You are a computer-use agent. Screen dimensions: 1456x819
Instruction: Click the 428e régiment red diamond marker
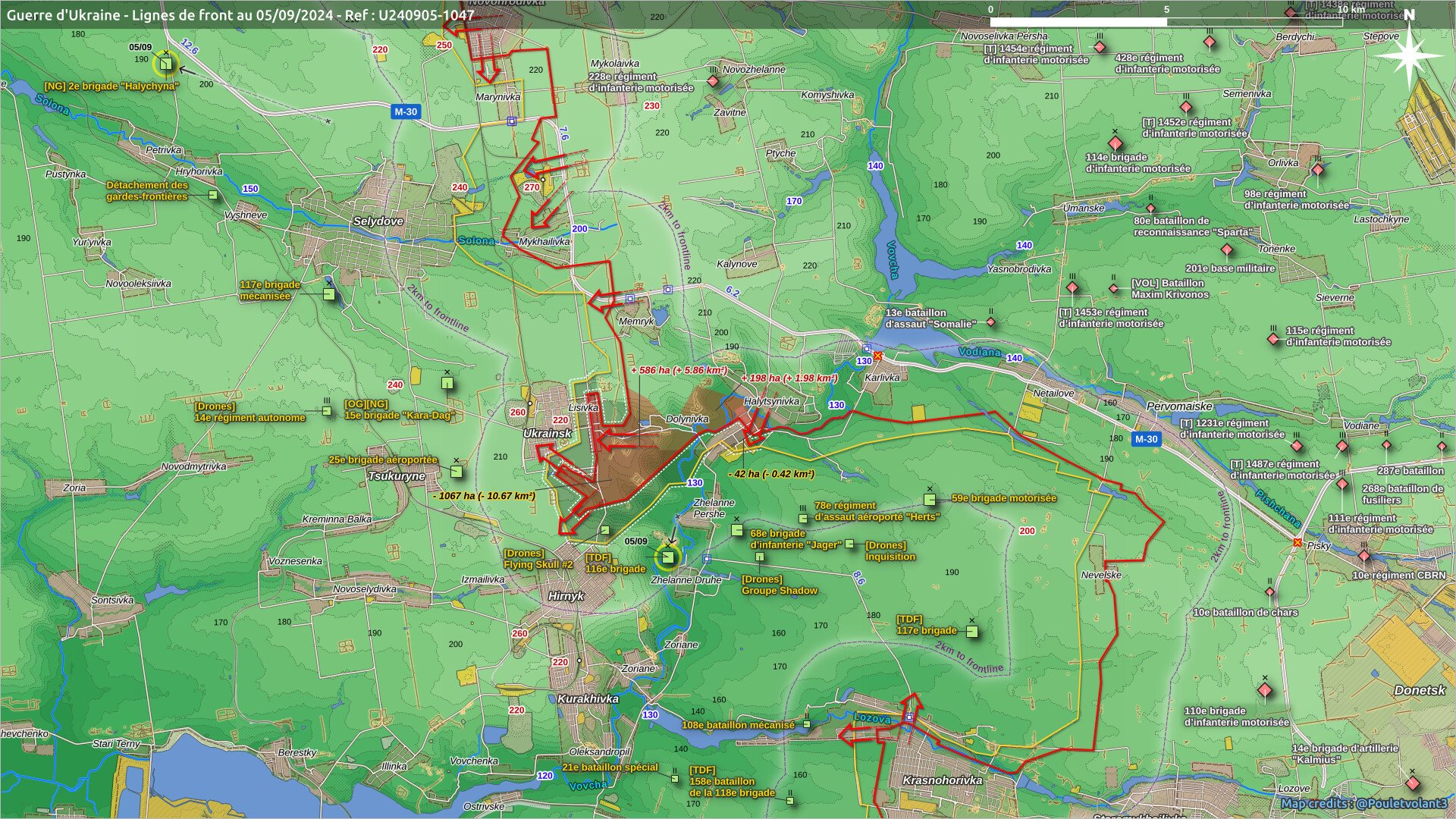tap(1210, 42)
